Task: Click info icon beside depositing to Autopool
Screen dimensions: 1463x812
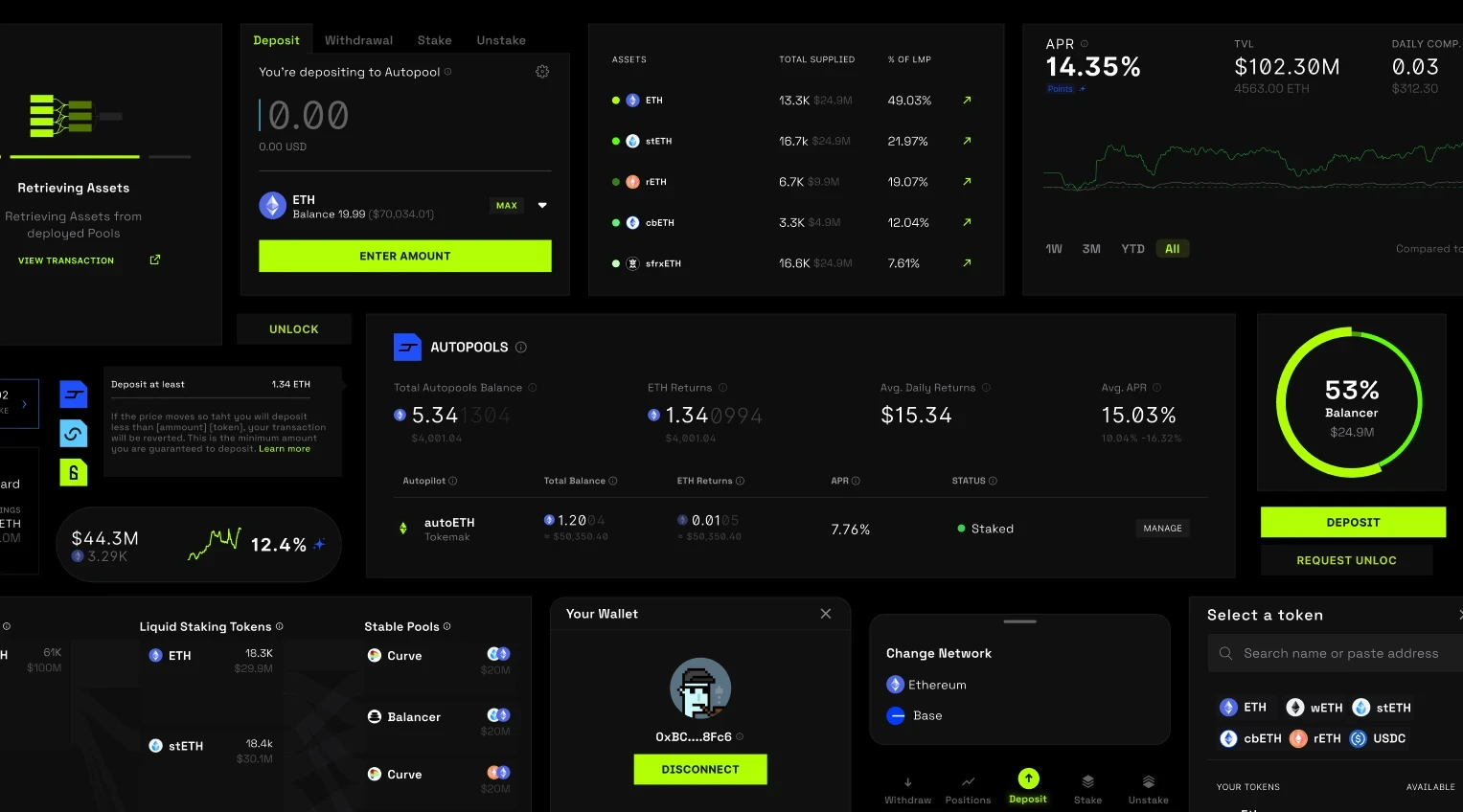Action: click(x=448, y=72)
